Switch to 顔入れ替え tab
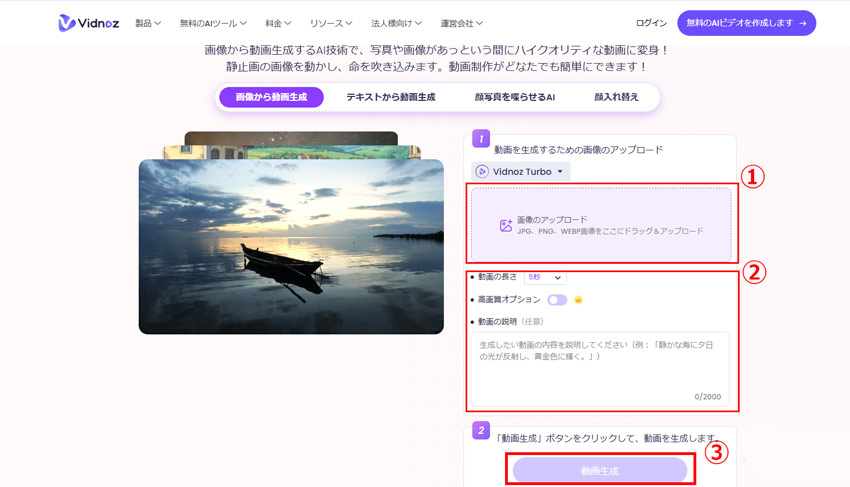The width and height of the screenshot is (850, 487). [x=616, y=97]
